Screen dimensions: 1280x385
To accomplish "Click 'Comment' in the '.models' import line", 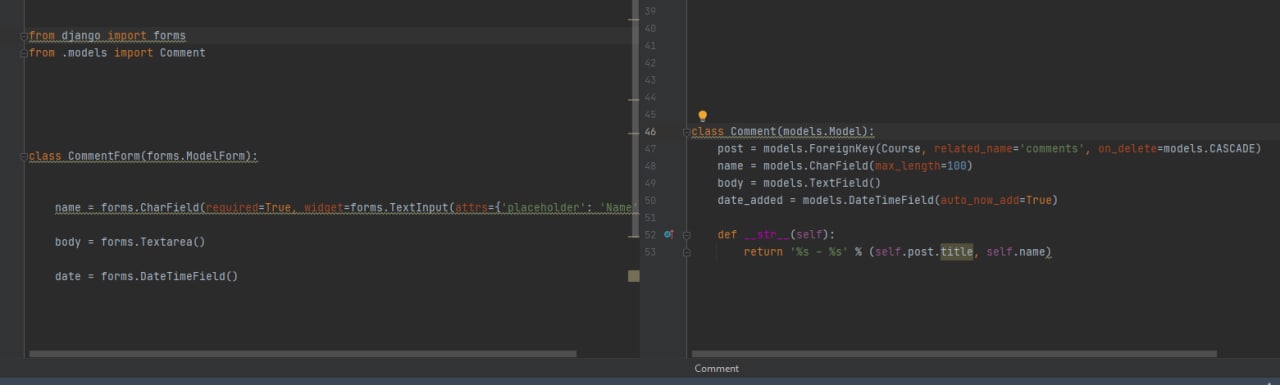I will (183, 53).
